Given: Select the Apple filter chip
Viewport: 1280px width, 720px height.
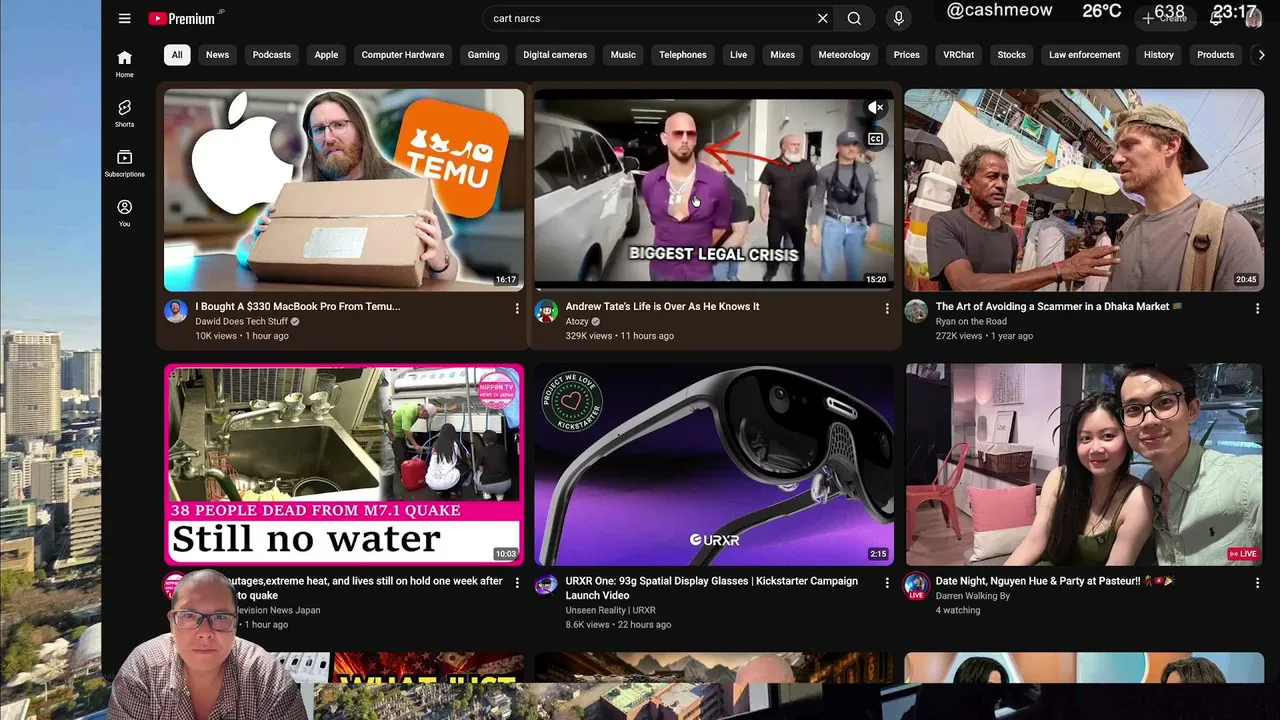Looking at the screenshot, I should (327, 55).
